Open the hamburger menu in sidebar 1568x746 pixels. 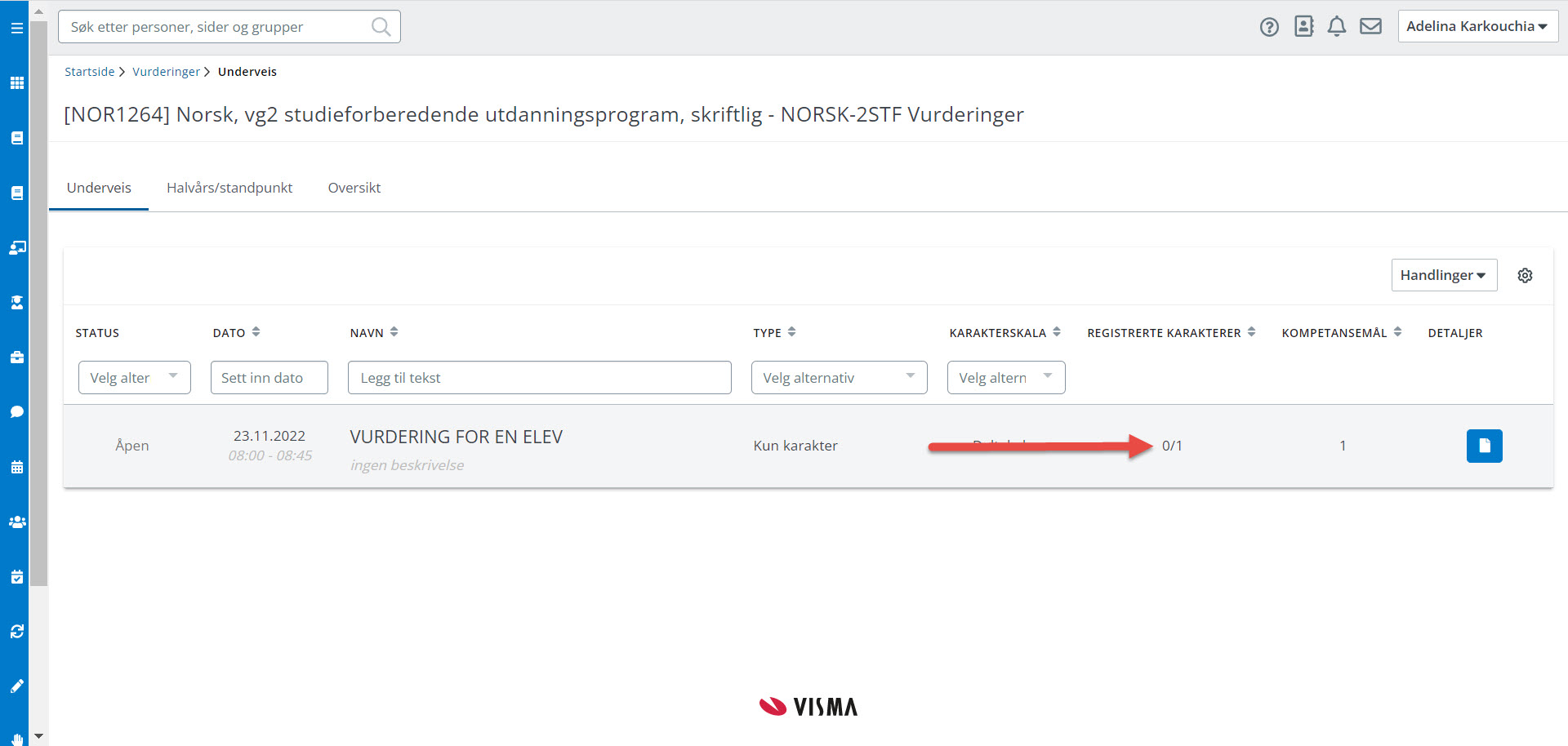[x=16, y=28]
